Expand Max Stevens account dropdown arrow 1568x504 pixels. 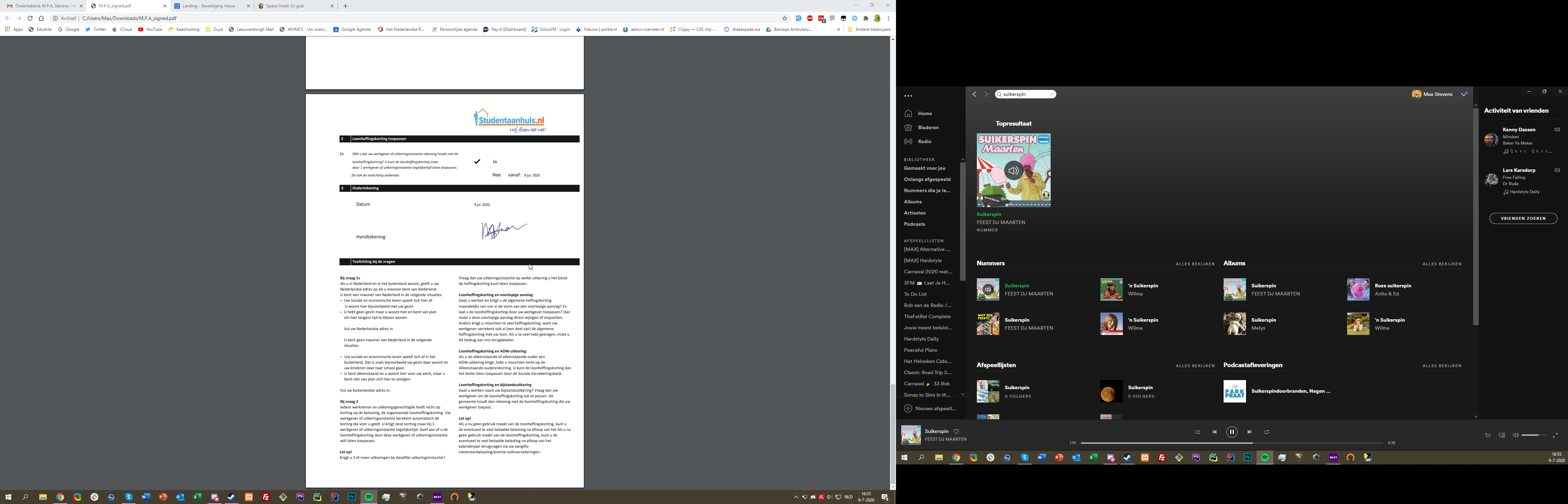[x=1464, y=94]
